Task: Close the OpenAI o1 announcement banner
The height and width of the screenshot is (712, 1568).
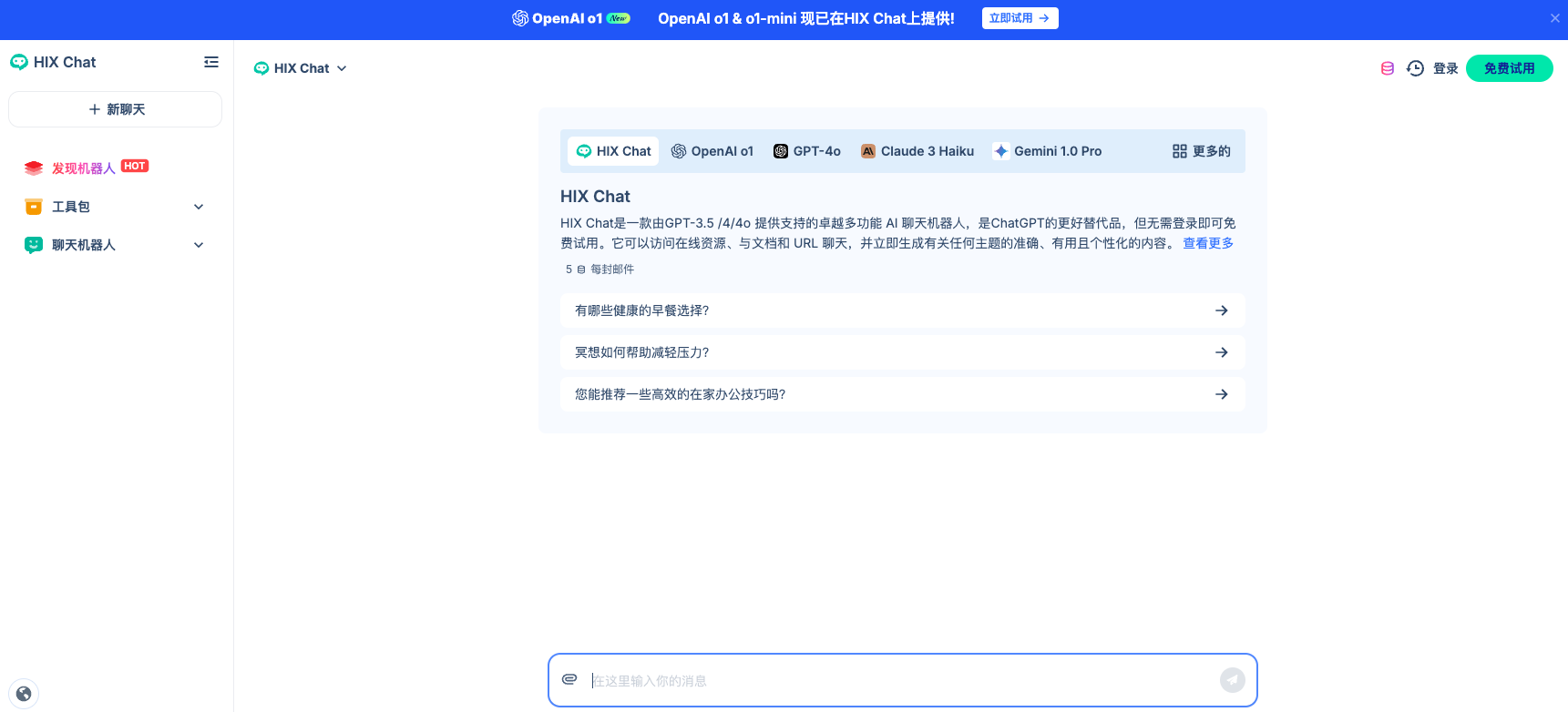Action: (x=1554, y=18)
